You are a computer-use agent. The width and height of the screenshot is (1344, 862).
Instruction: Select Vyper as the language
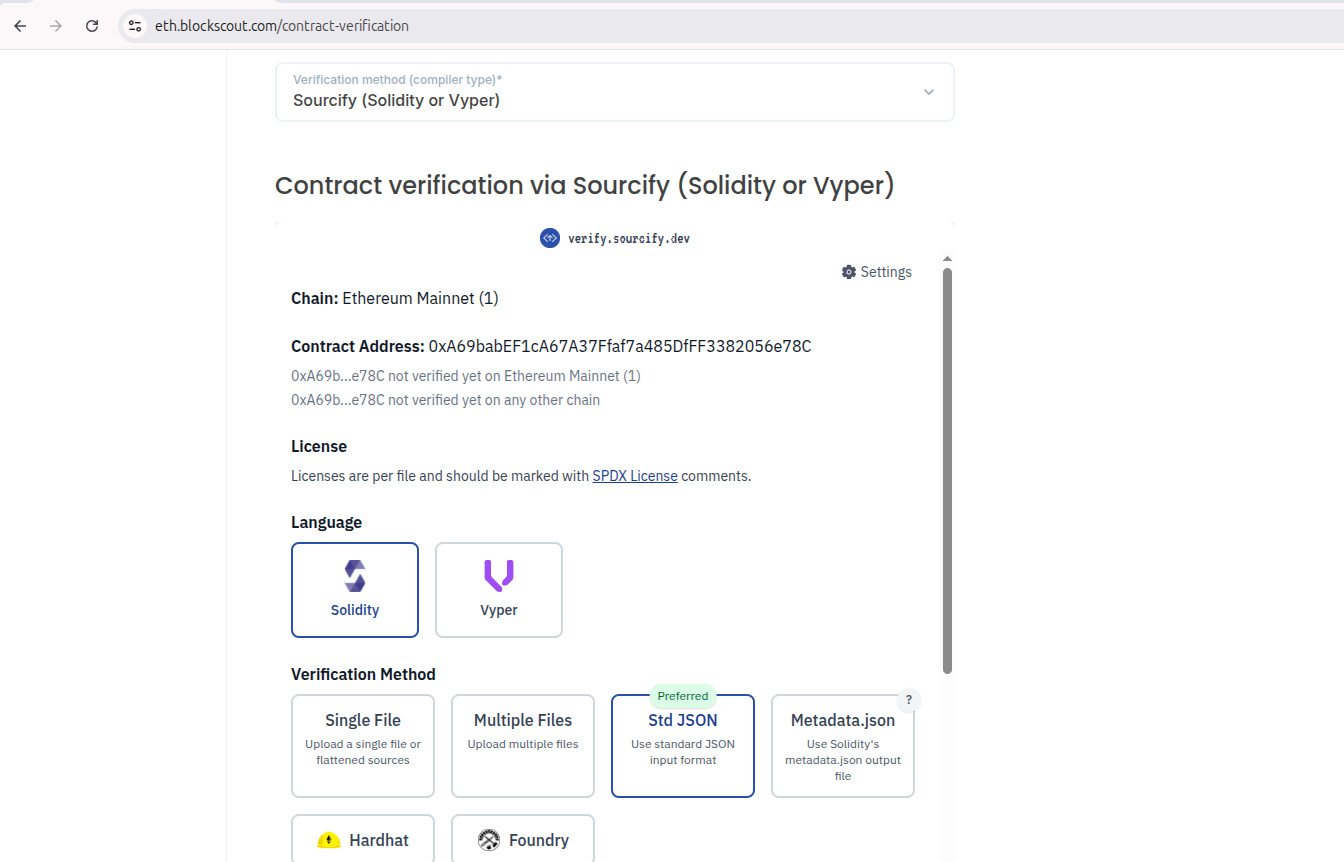point(499,590)
